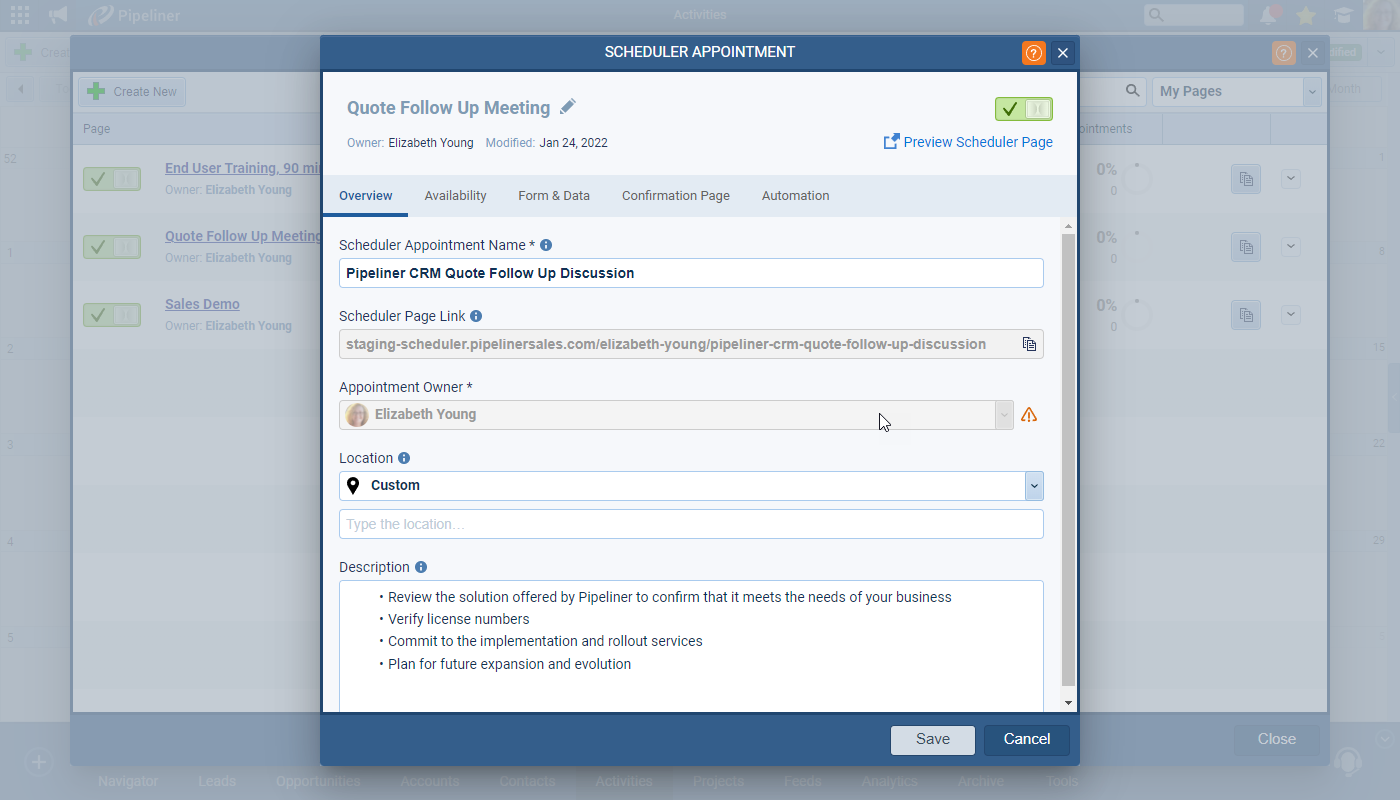This screenshot has width=1400, height=800.
Task: Toggle Sales Demo page active switch
Action: click(x=111, y=315)
